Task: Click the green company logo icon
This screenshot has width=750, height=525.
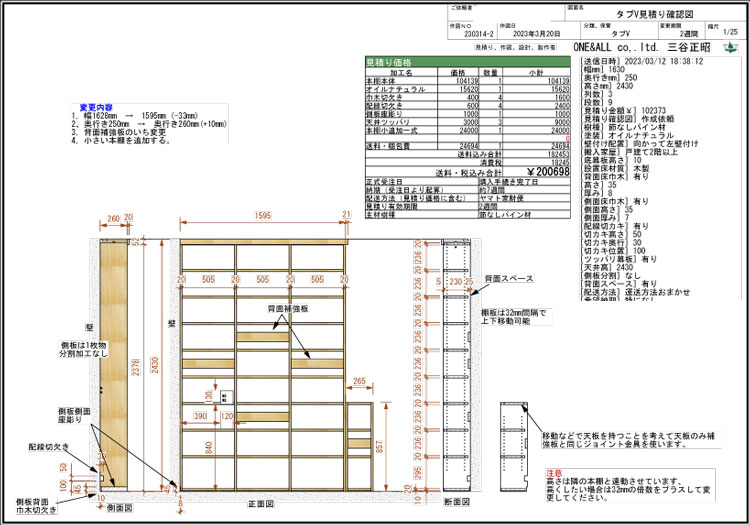Action: pos(732,47)
